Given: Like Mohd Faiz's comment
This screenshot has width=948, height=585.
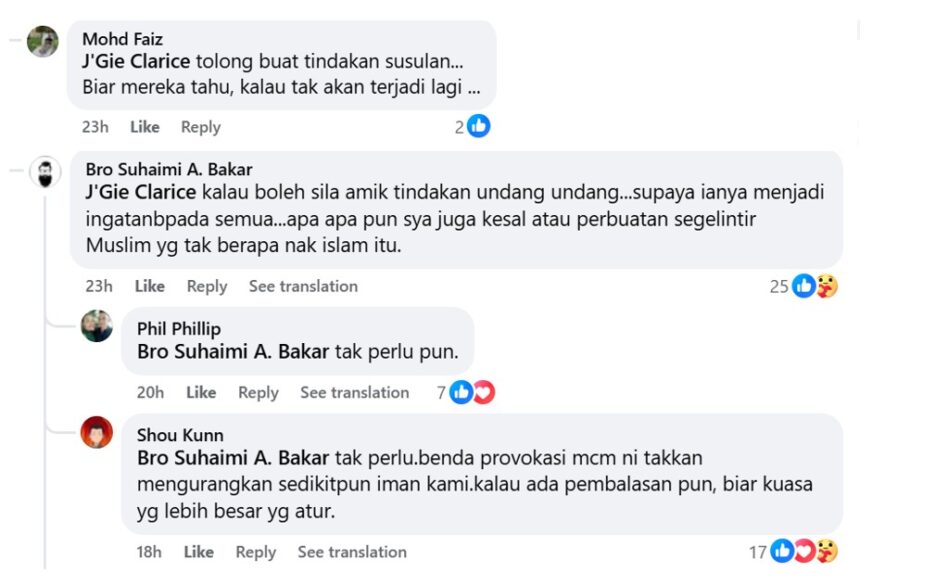Looking at the screenshot, I should click(x=145, y=127).
